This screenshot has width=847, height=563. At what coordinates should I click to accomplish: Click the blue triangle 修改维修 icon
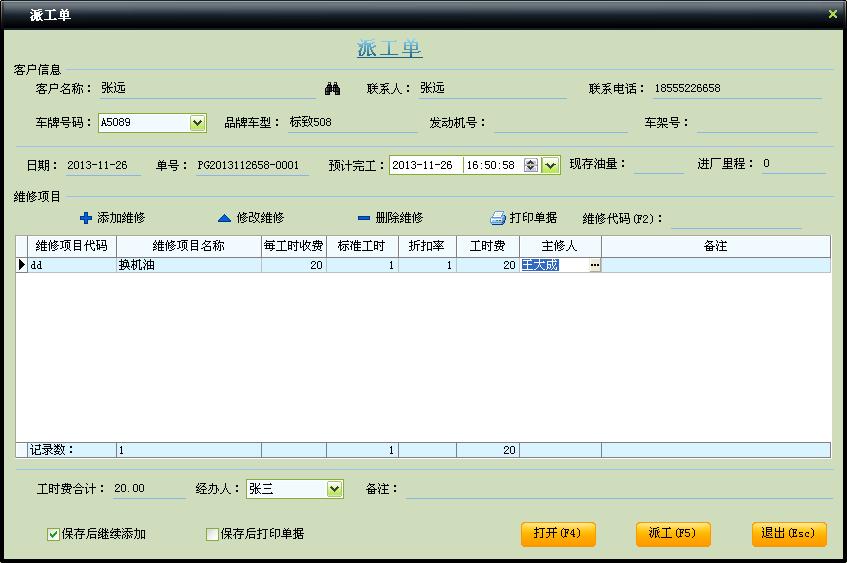(224, 218)
